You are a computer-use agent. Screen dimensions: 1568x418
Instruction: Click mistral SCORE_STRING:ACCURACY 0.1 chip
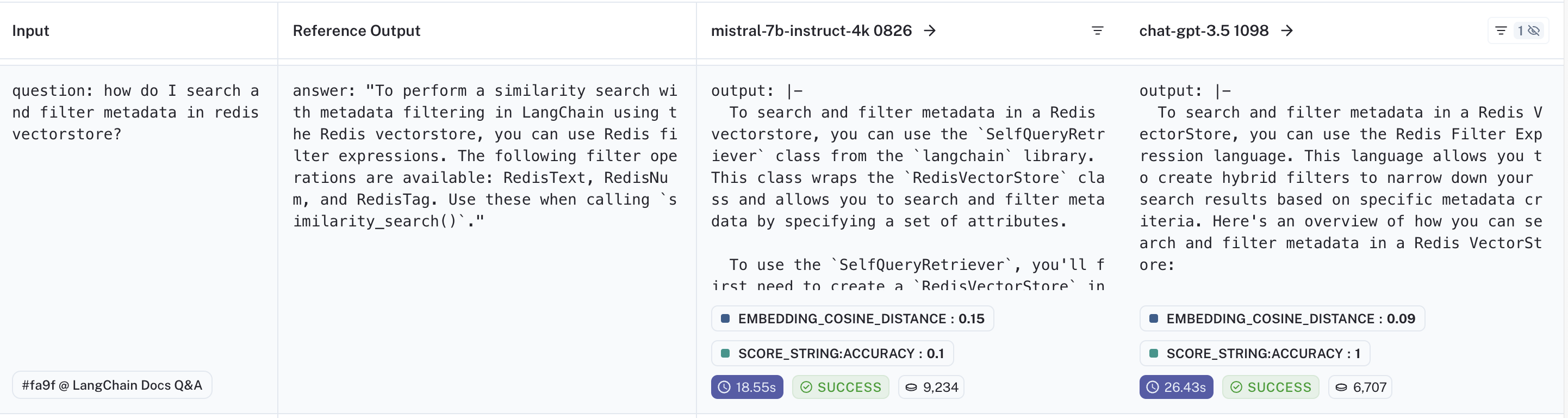tap(832, 353)
